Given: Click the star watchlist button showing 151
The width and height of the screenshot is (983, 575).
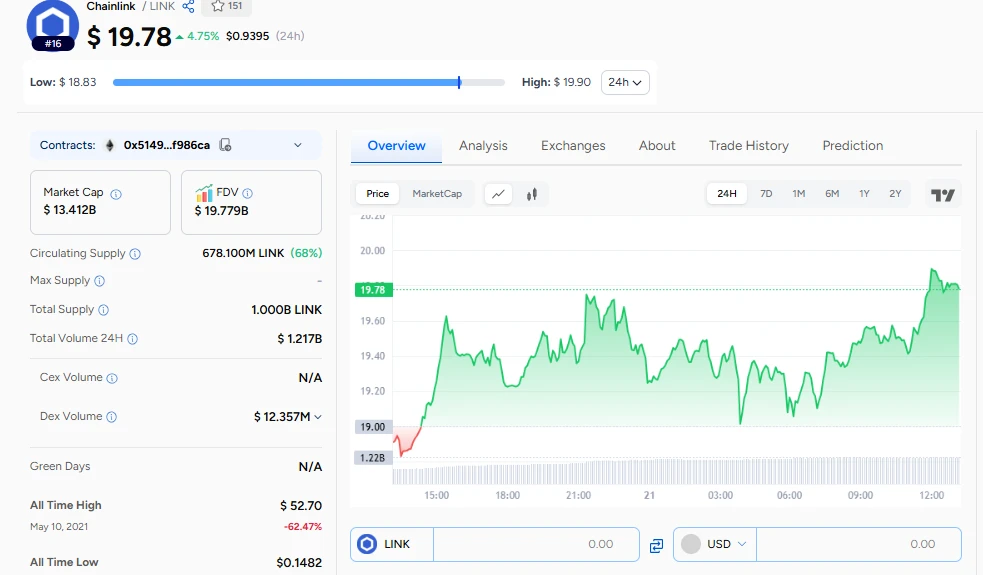Looking at the screenshot, I should (226, 7).
